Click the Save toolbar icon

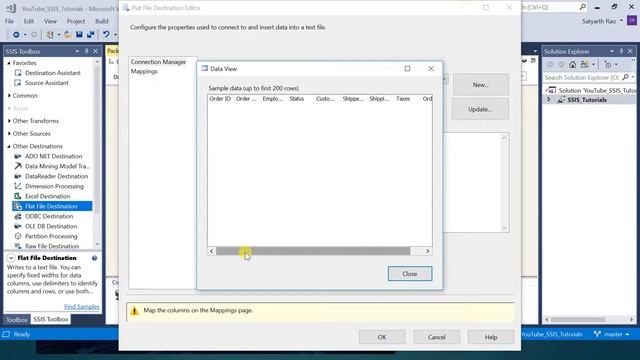click(x=79, y=35)
